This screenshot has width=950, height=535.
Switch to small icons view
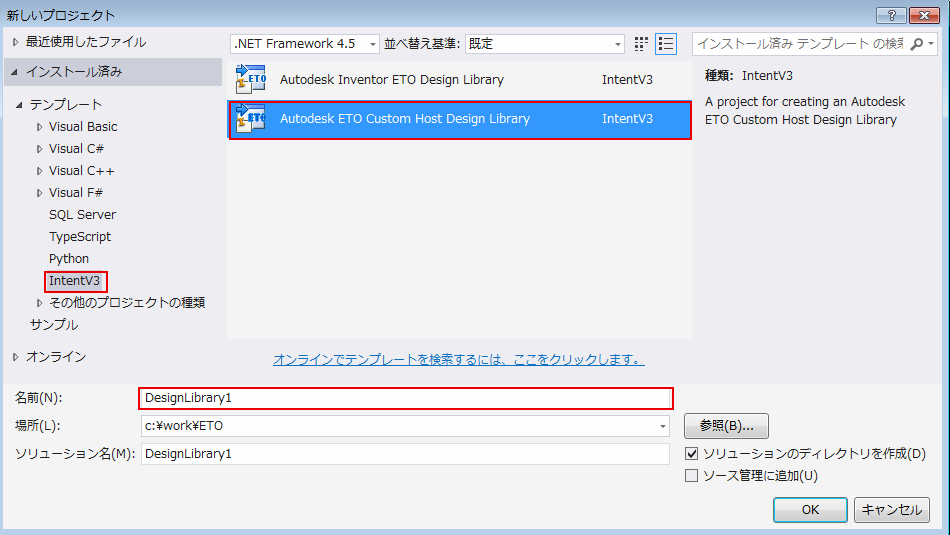(641, 44)
